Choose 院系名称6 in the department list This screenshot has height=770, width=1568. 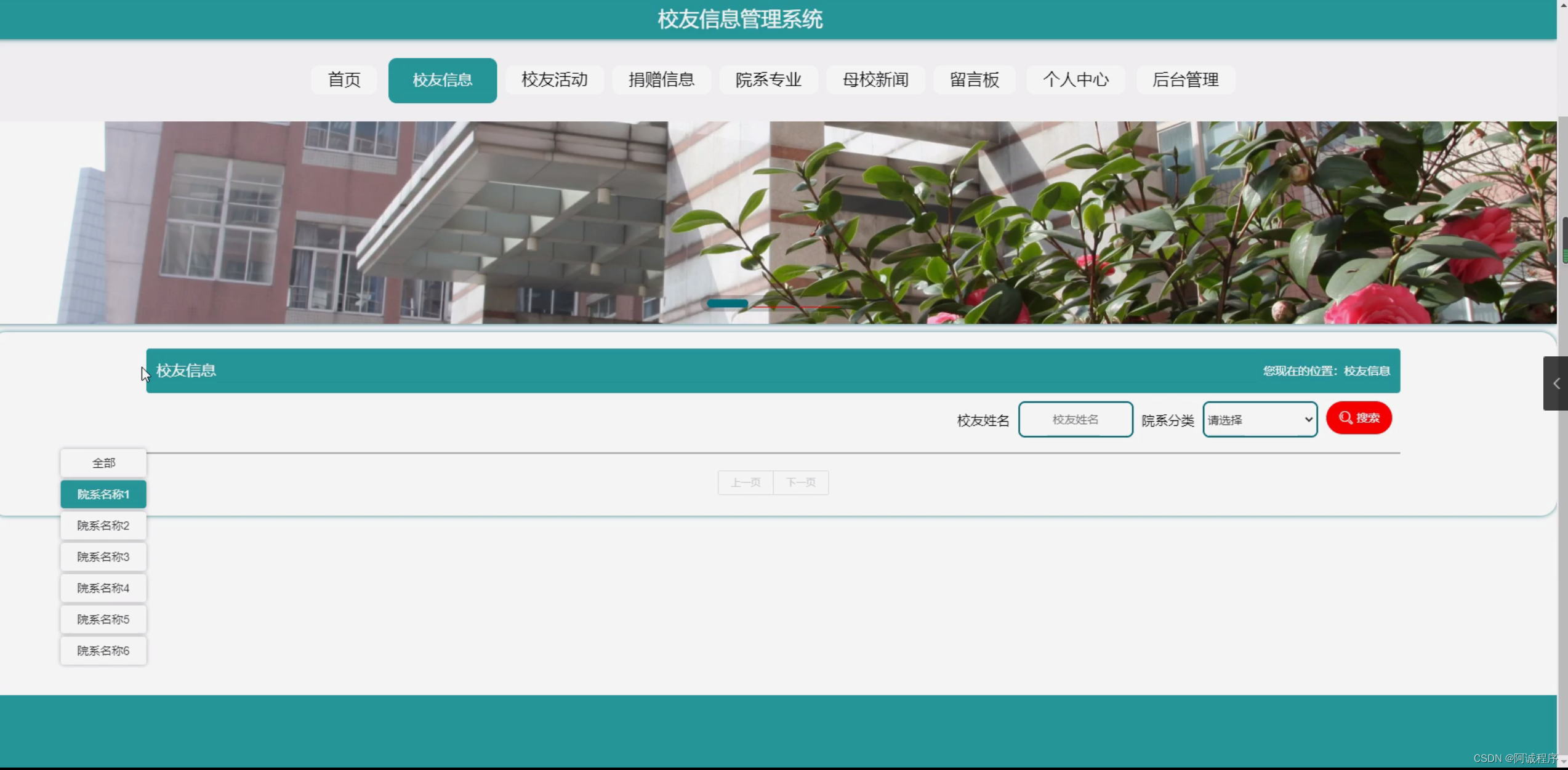tap(103, 650)
